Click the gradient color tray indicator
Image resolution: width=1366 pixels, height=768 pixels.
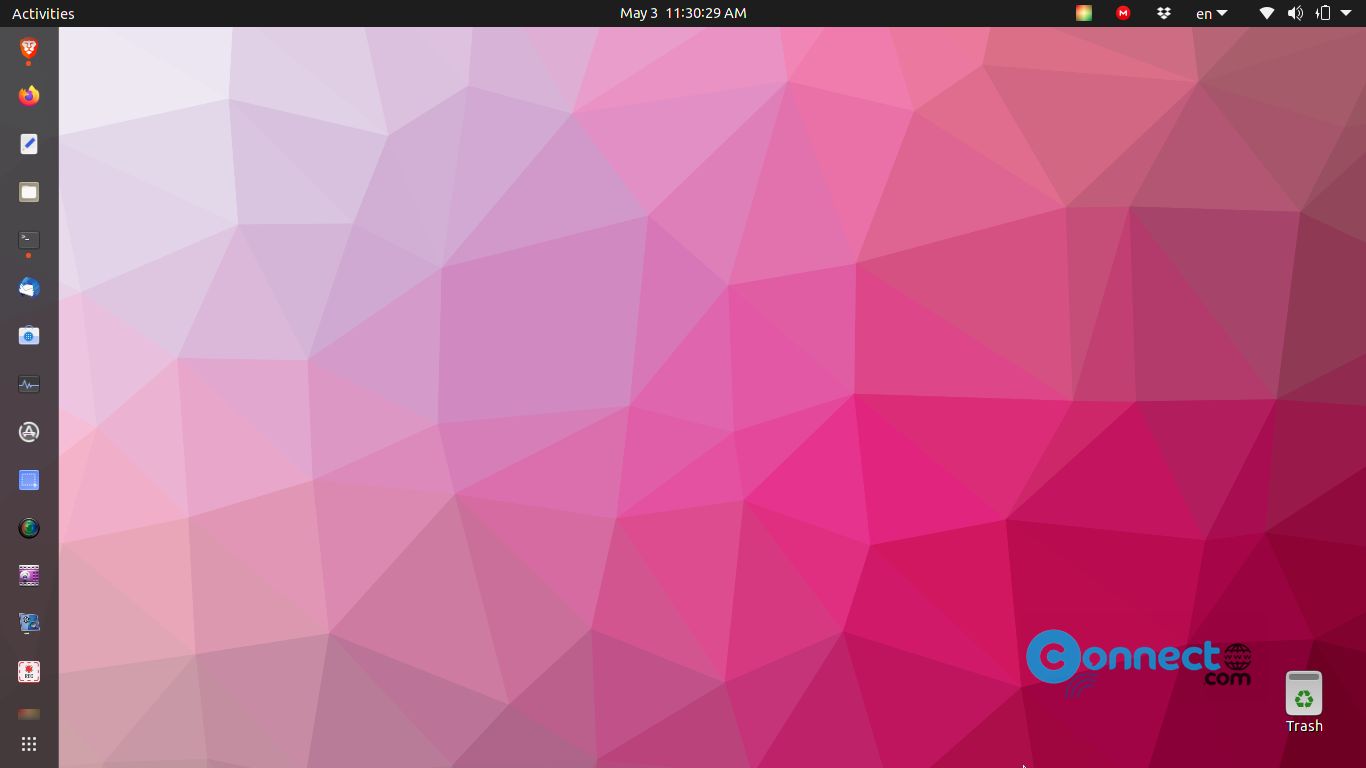tap(1083, 13)
